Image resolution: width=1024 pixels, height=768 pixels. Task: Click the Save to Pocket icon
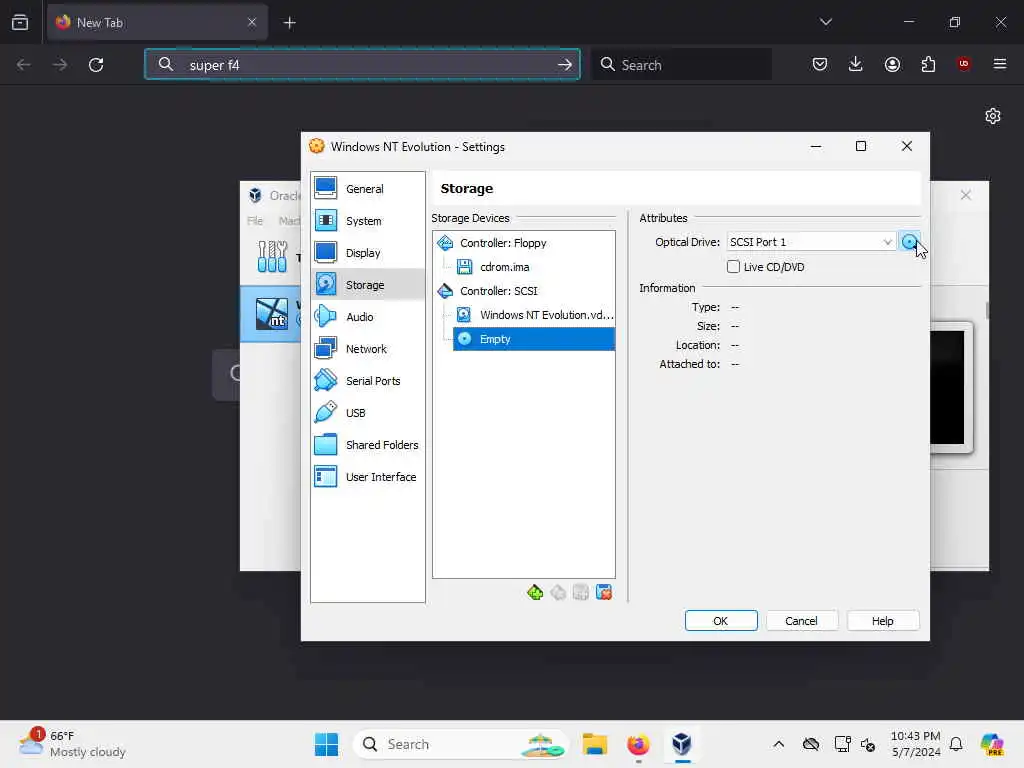click(x=820, y=64)
